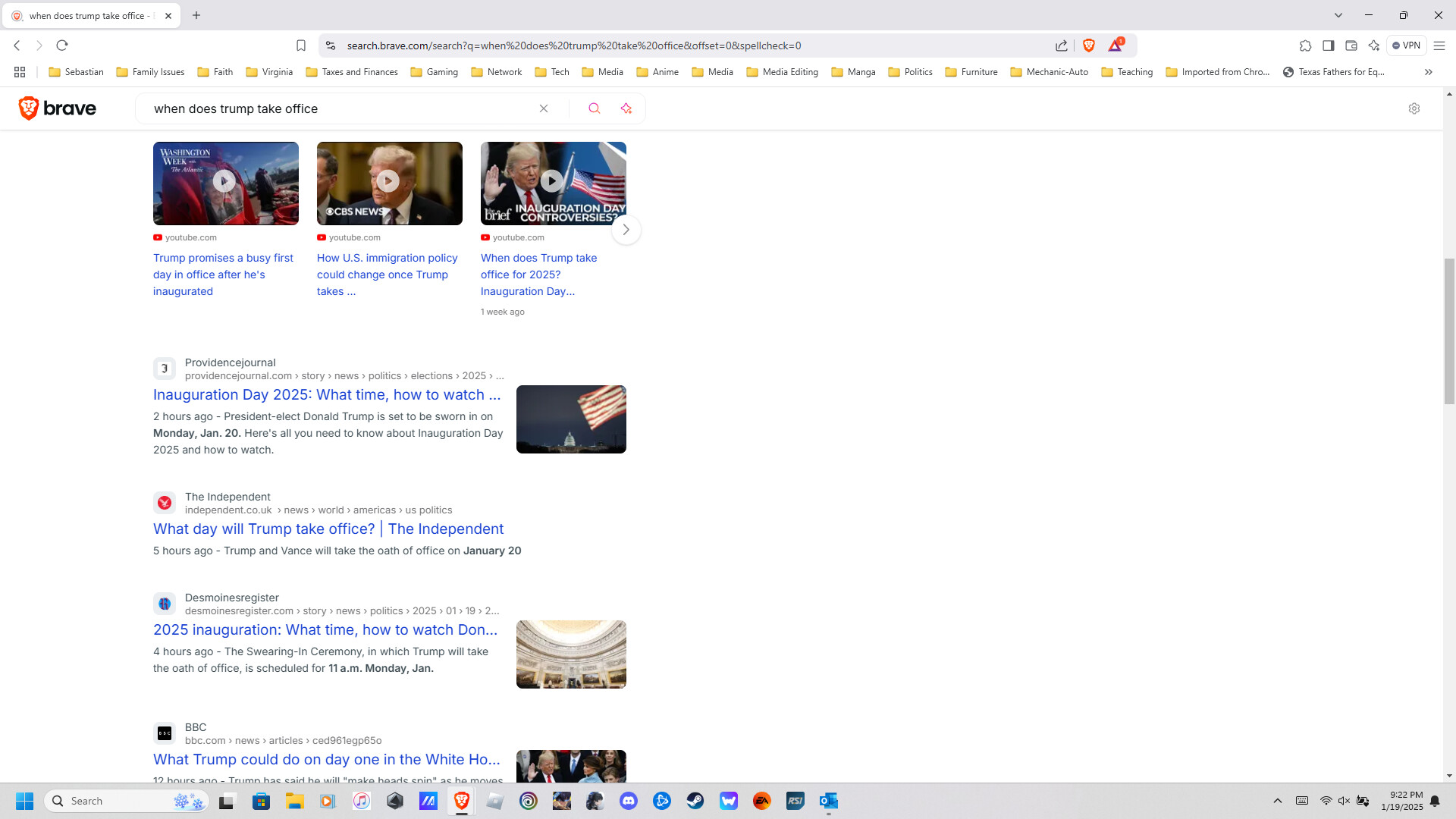Open Discord from the taskbar
This screenshot has height=819, width=1456.
pyautogui.click(x=629, y=801)
